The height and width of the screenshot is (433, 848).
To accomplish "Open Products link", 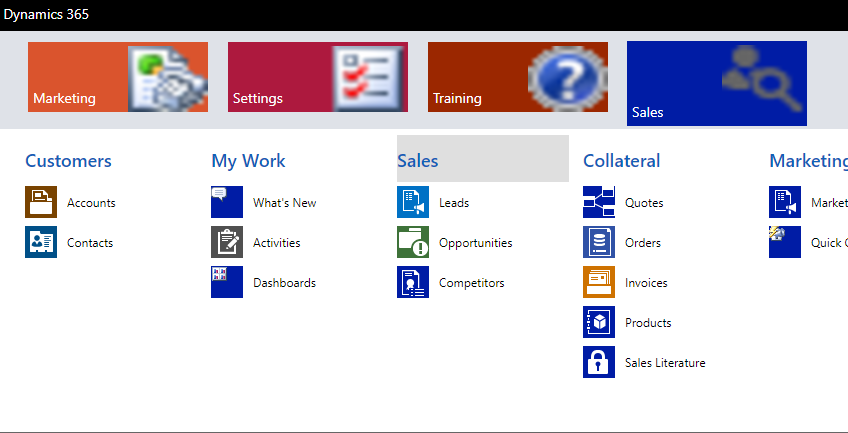I will 648,323.
